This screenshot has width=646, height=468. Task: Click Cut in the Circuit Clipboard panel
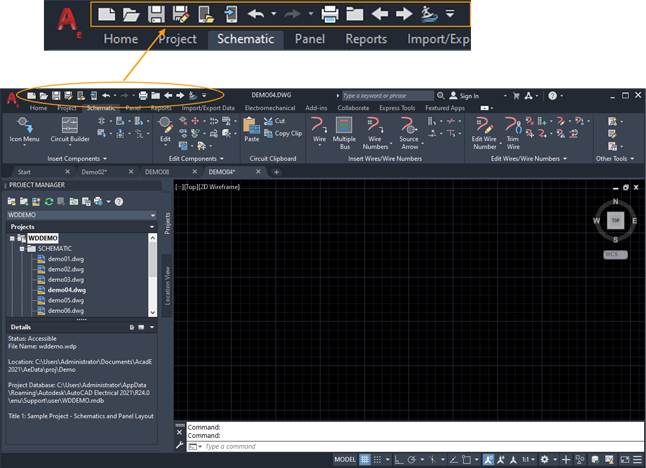click(x=274, y=121)
